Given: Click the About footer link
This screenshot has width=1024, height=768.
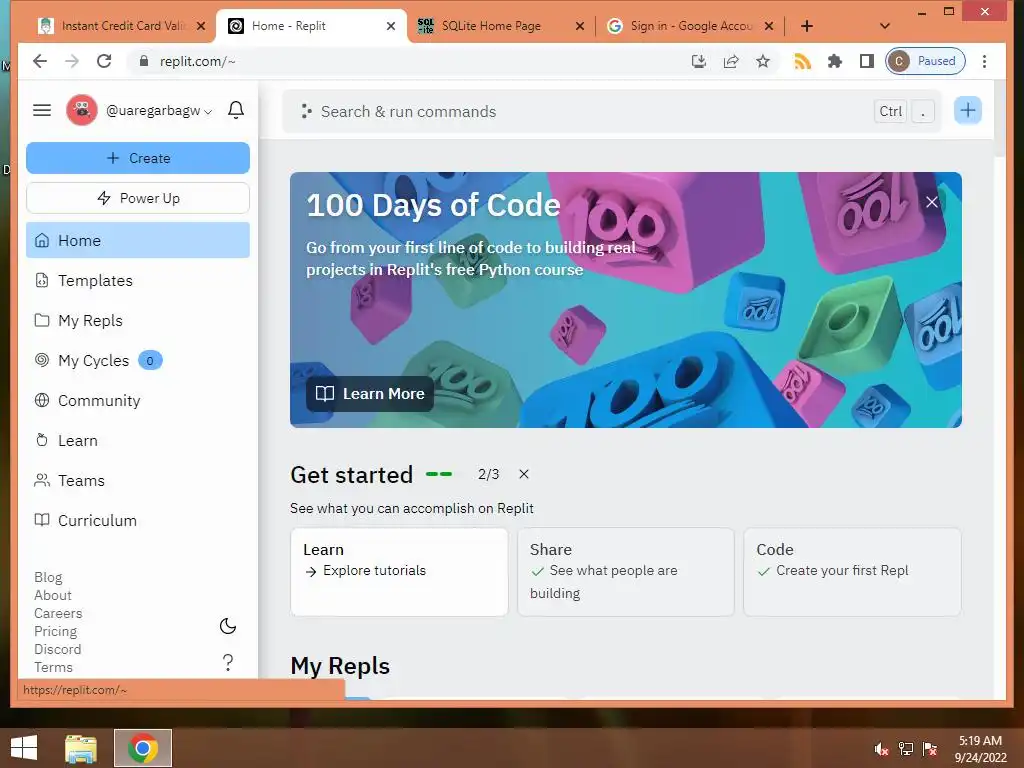Looking at the screenshot, I should [53, 596].
